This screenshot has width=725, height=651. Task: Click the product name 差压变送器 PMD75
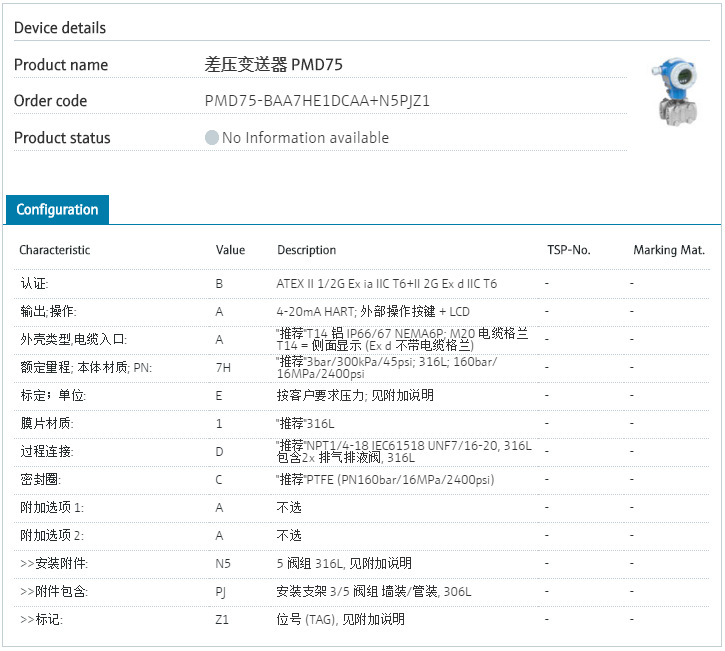pyautogui.click(x=274, y=65)
